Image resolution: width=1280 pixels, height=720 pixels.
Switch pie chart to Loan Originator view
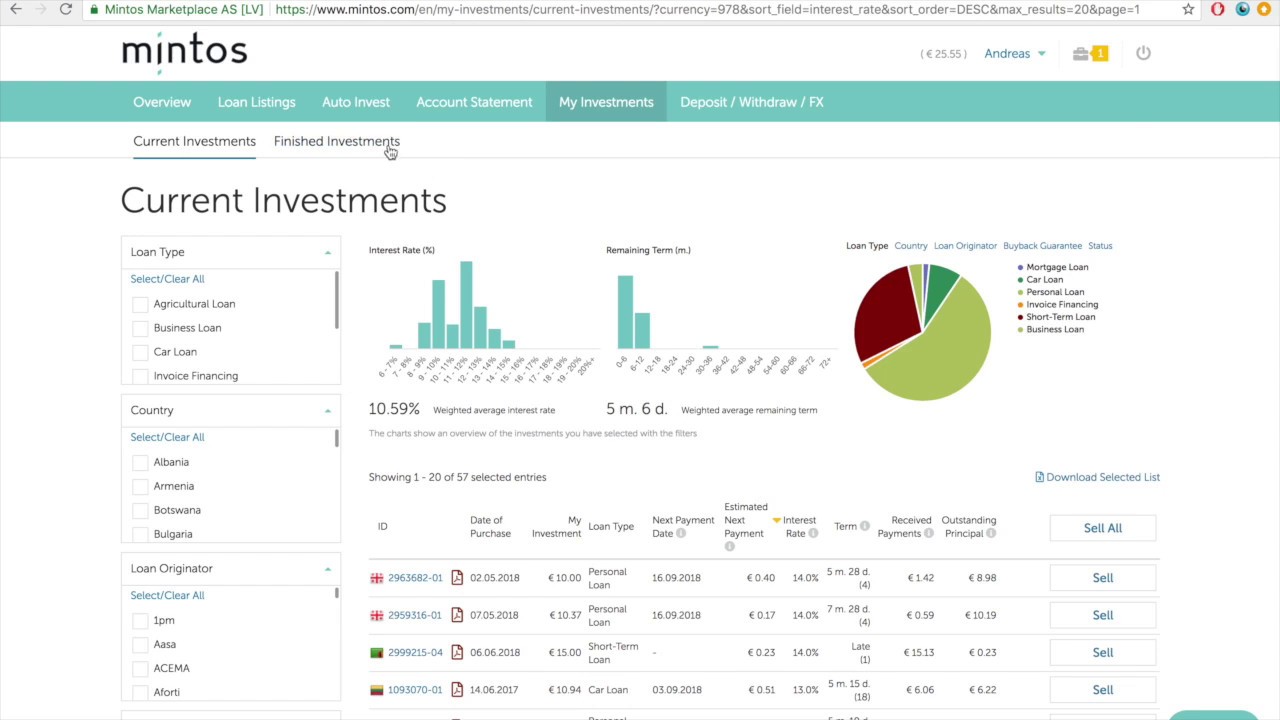point(965,245)
